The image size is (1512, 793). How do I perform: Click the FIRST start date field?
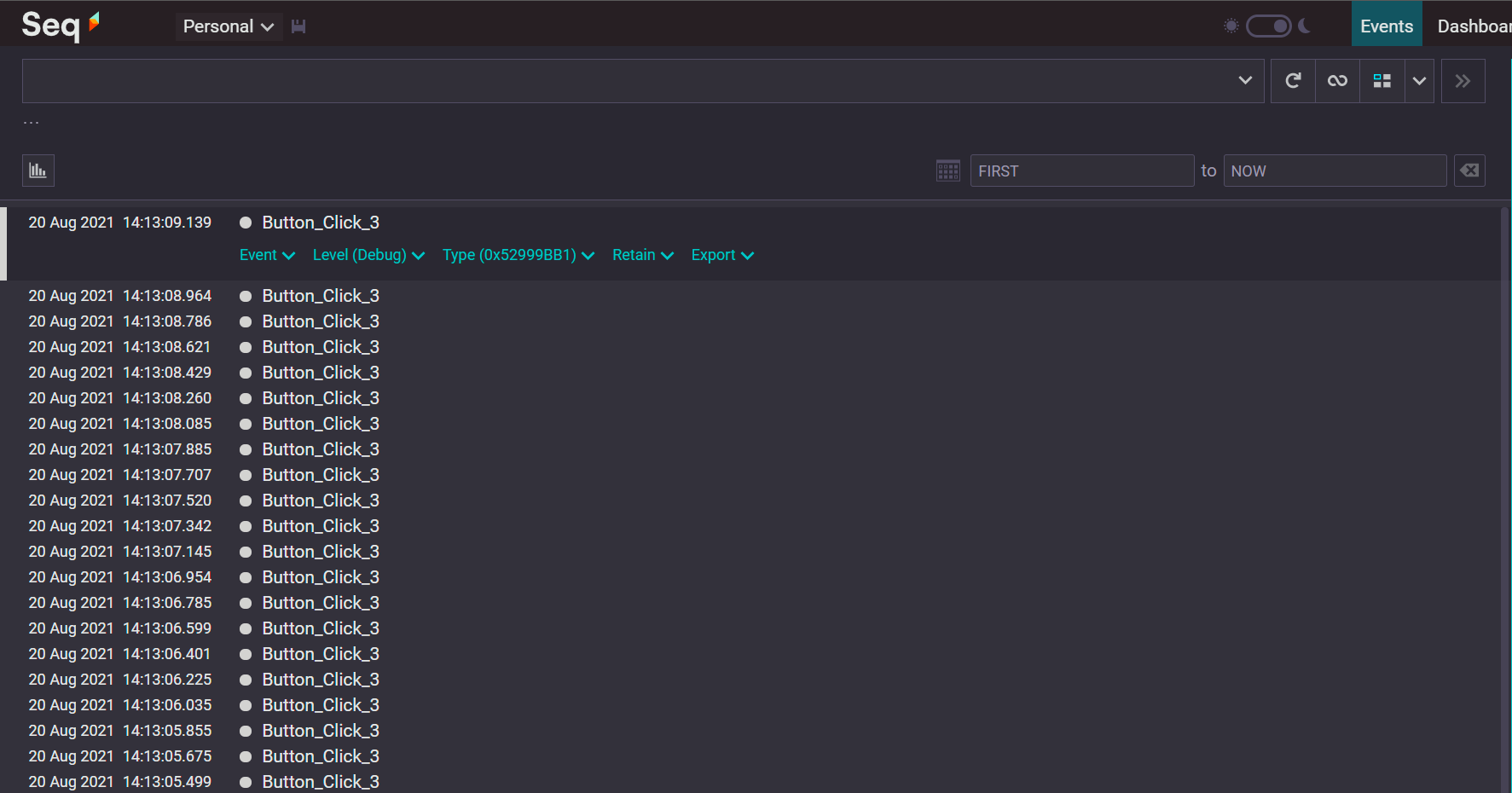[x=1081, y=171]
